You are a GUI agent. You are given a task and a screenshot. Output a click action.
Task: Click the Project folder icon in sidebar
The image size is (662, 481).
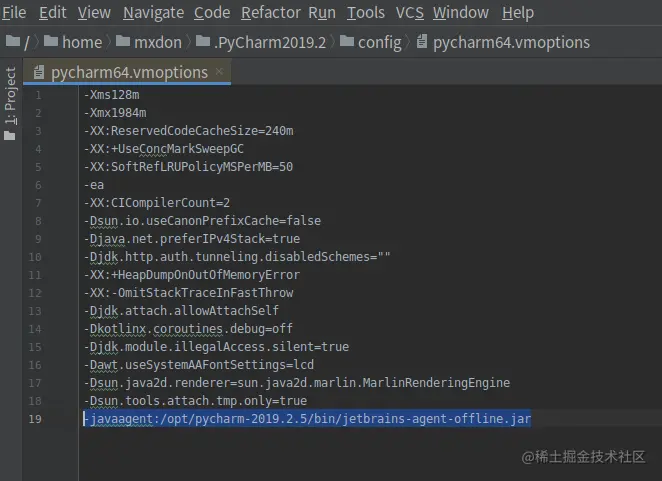click(9, 136)
